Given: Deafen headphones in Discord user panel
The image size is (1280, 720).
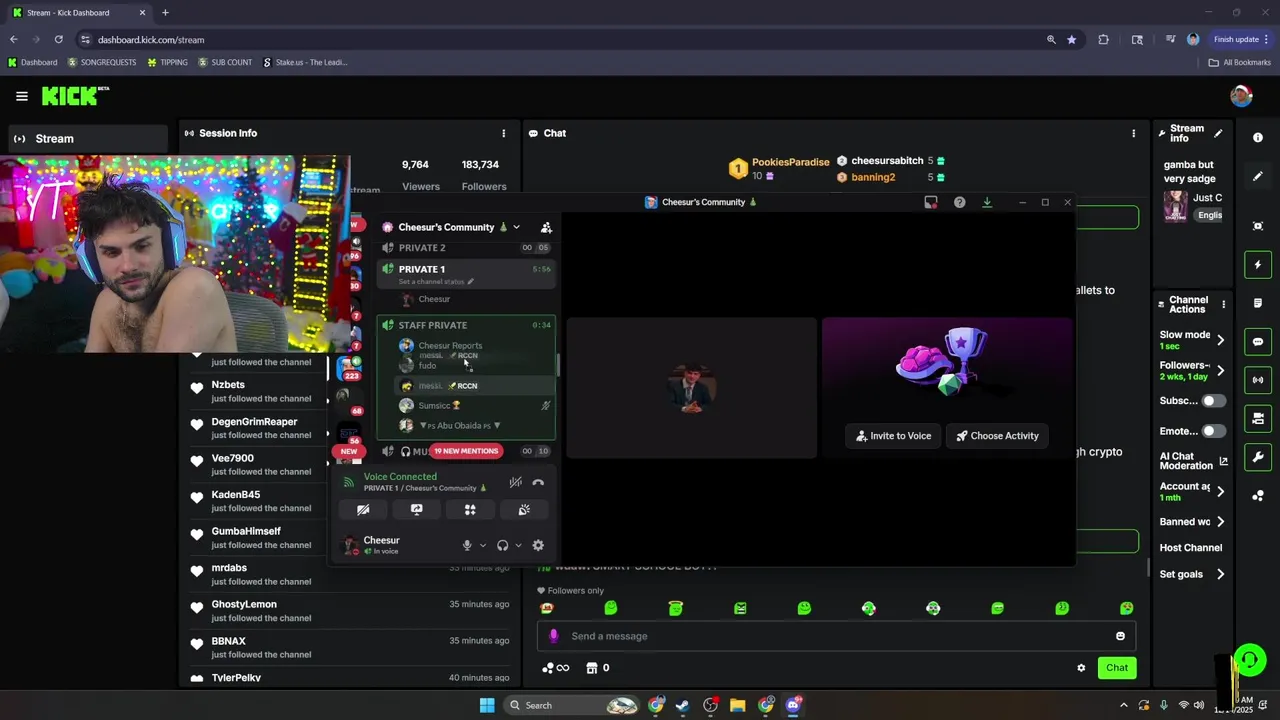Looking at the screenshot, I should (x=502, y=545).
